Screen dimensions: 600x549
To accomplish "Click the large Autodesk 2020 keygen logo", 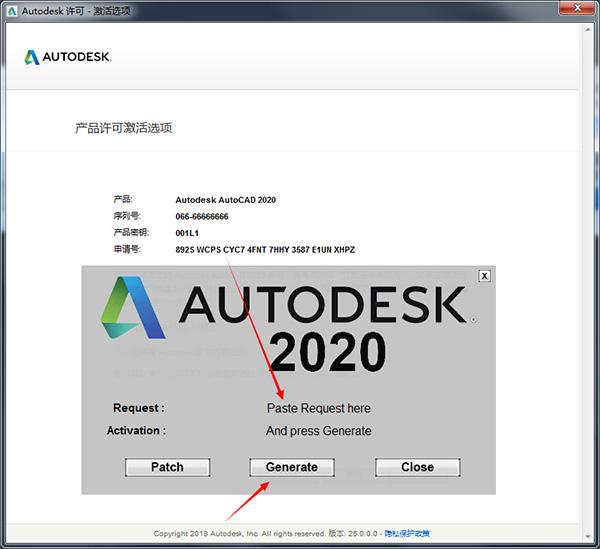I will [x=288, y=324].
